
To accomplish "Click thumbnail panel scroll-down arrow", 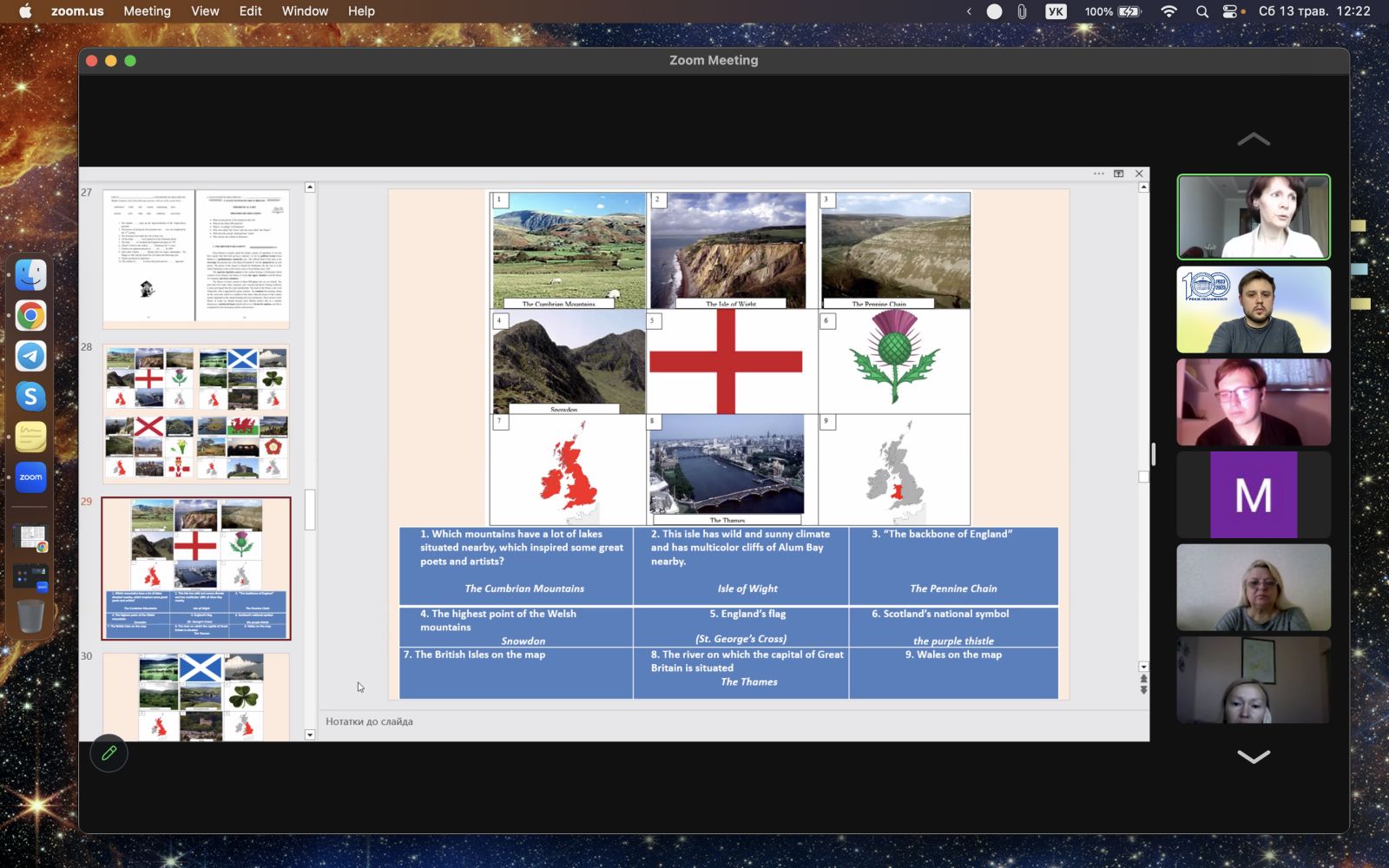I will click(x=310, y=734).
